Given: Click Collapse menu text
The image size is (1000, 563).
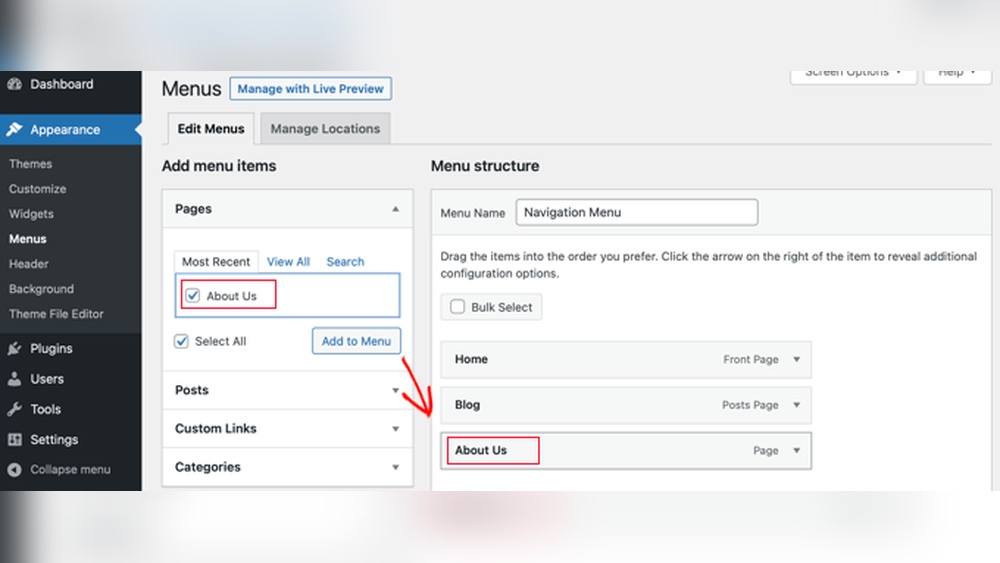Looking at the screenshot, I should click(x=70, y=469).
